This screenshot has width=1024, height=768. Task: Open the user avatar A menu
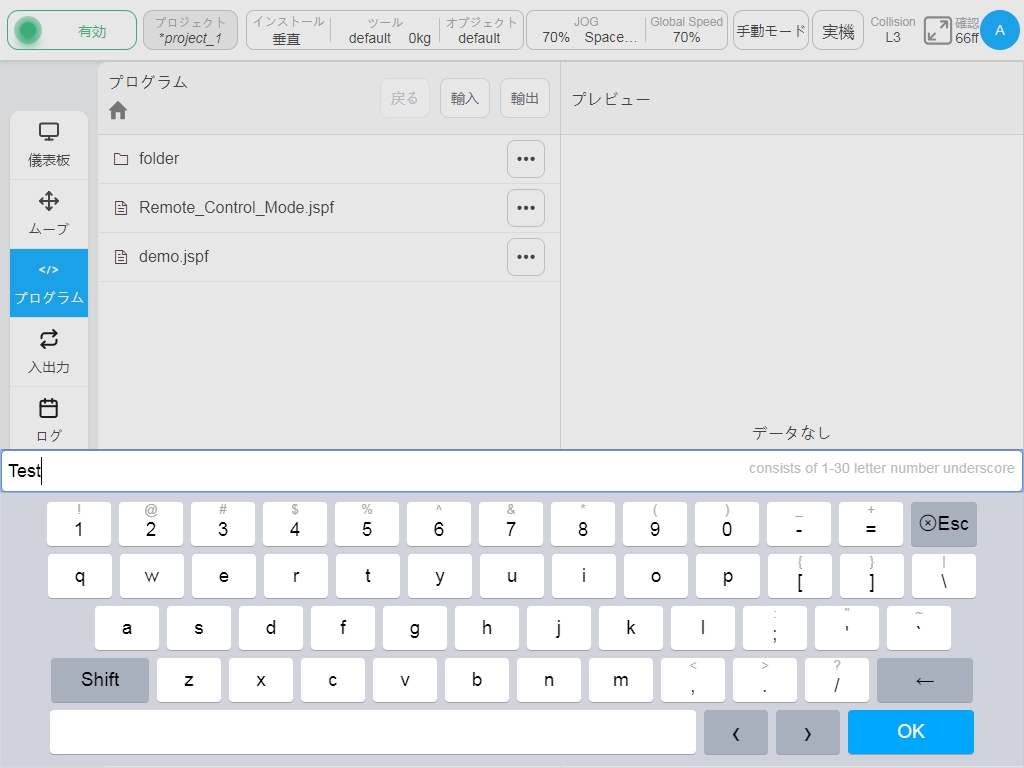click(1000, 30)
